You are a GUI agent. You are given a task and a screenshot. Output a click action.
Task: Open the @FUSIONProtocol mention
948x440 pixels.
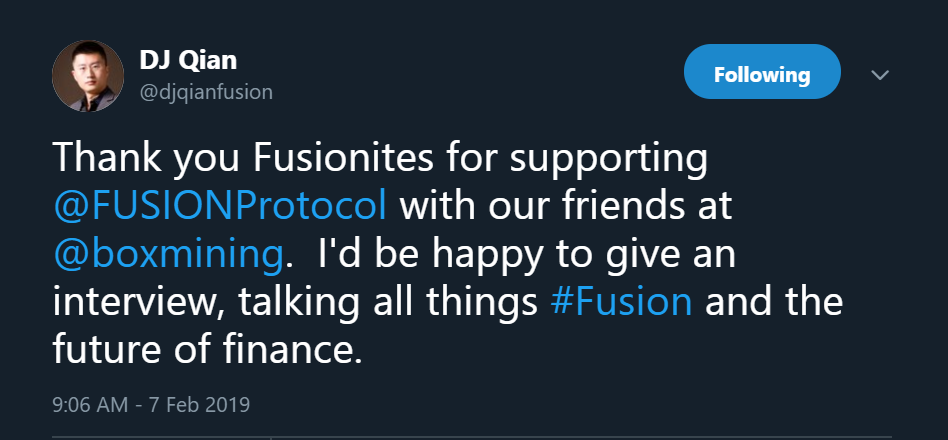pos(219,206)
